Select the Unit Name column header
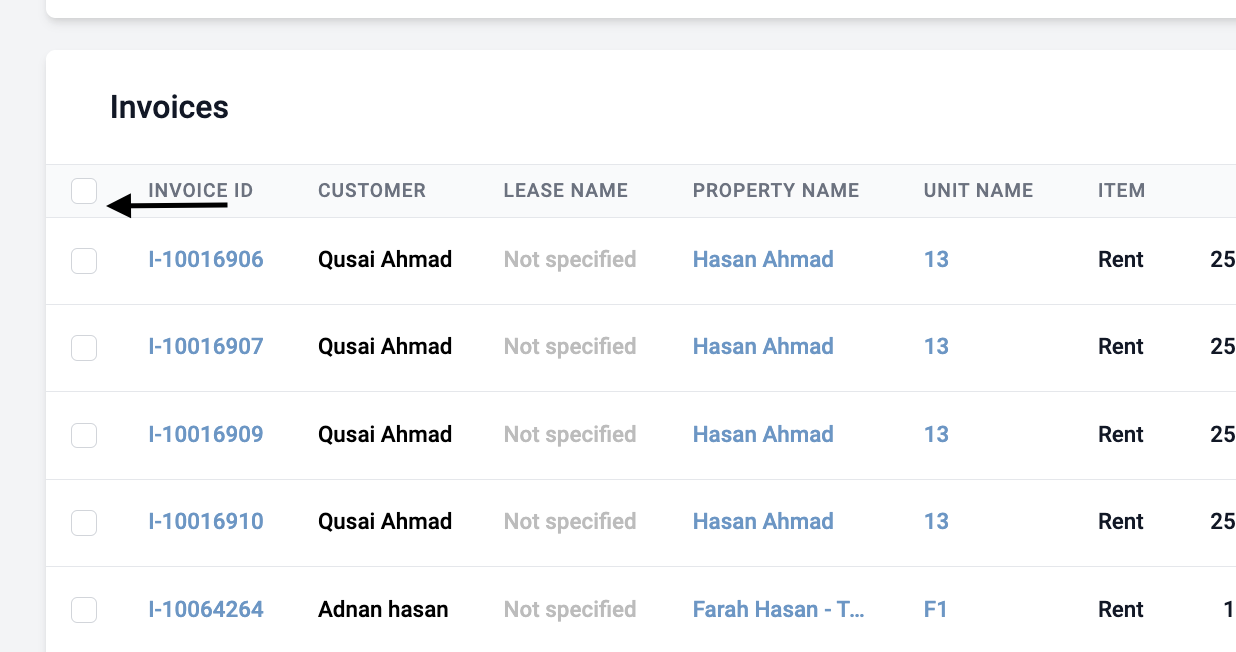 [979, 190]
